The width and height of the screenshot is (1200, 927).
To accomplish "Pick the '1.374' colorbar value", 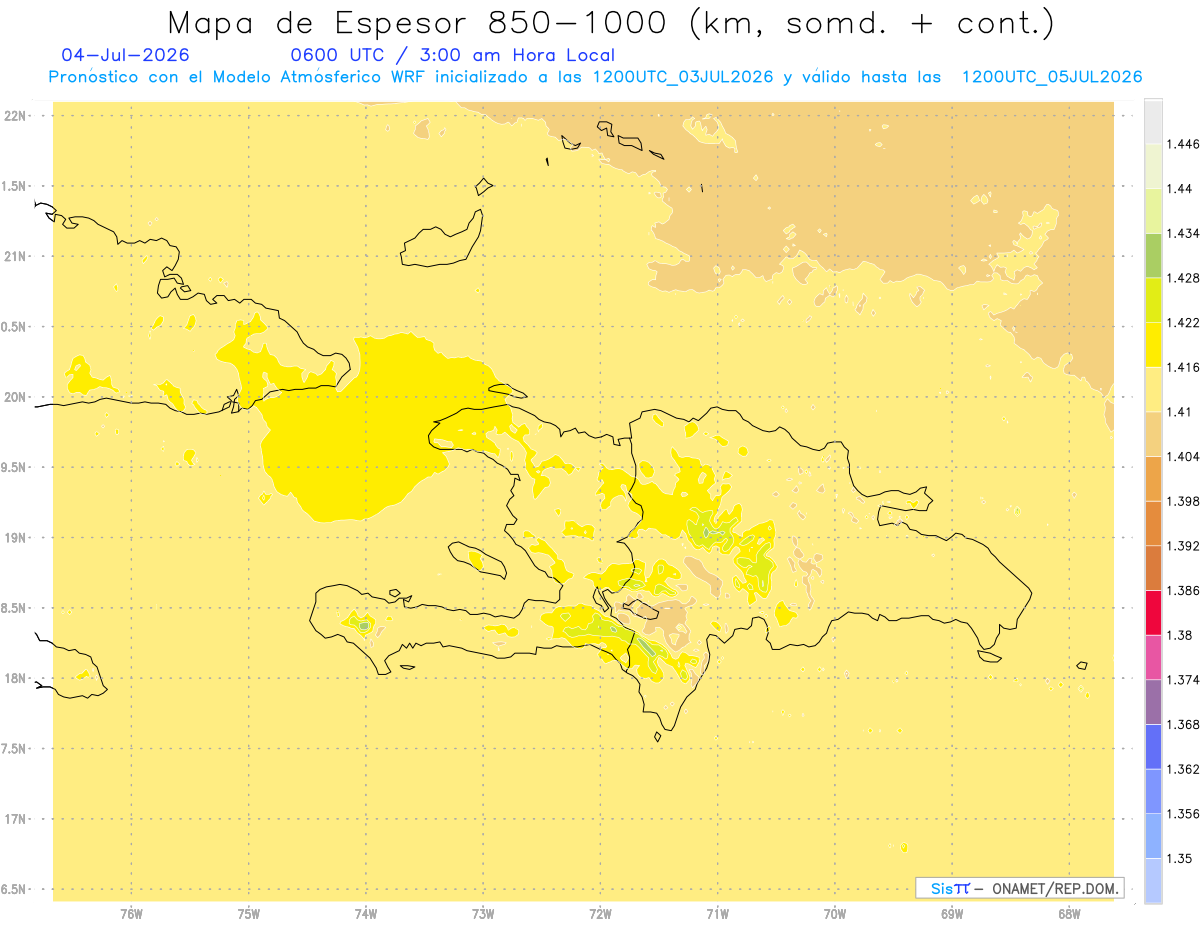I will click(1183, 680).
